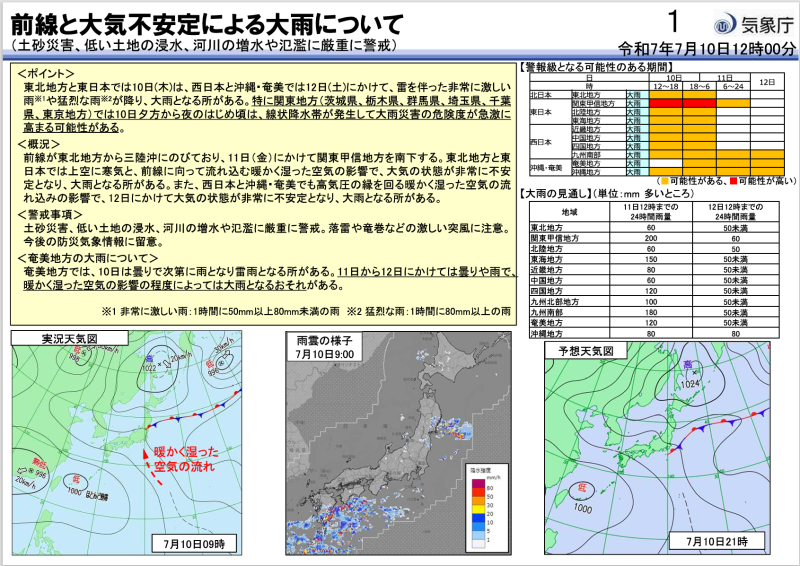Select the date text 令和7年7月10日12時00分
Image resolution: width=800 pixels, height=566 pixels.
(707, 49)
